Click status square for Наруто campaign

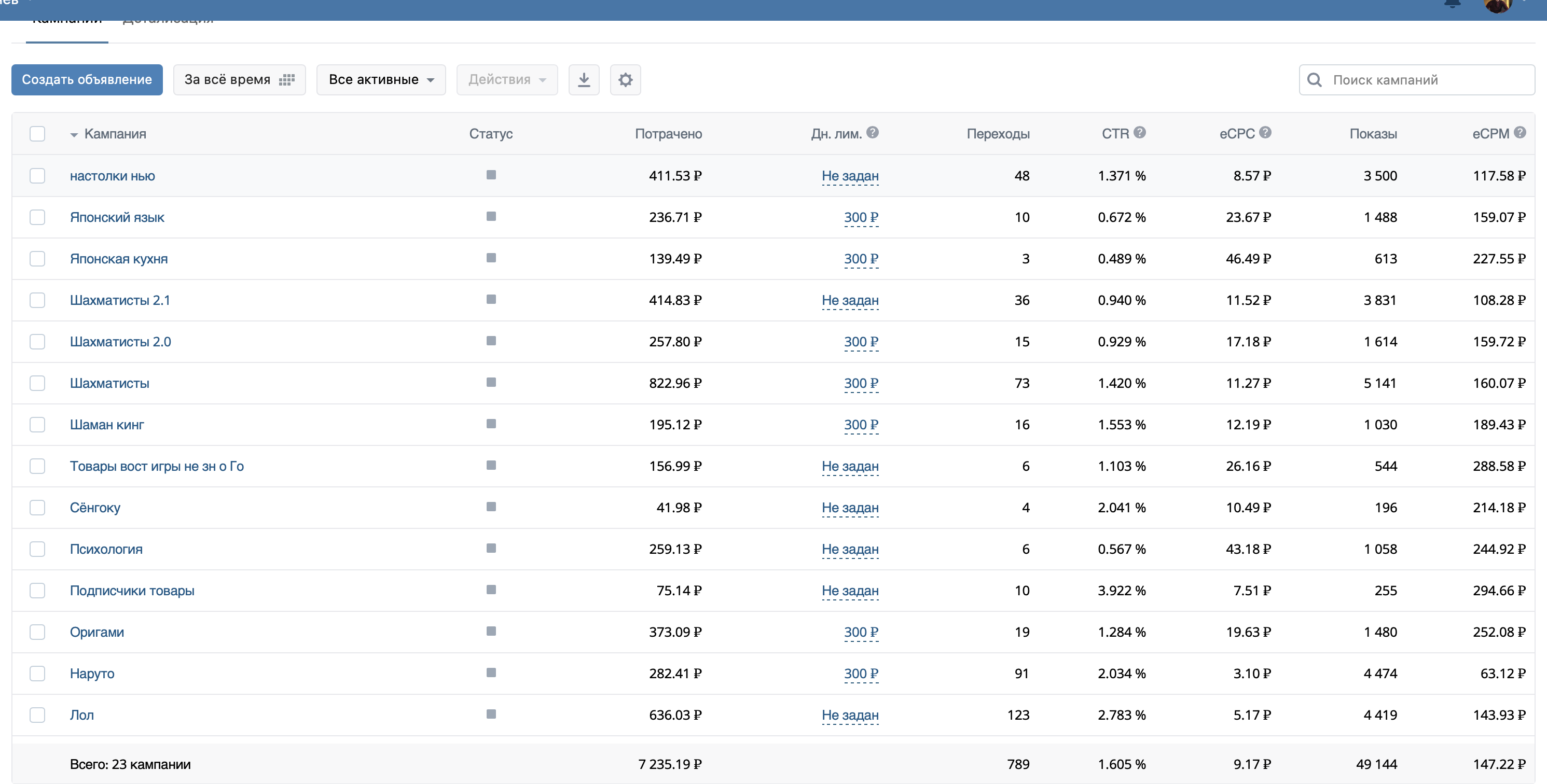(x=491, y=673)
